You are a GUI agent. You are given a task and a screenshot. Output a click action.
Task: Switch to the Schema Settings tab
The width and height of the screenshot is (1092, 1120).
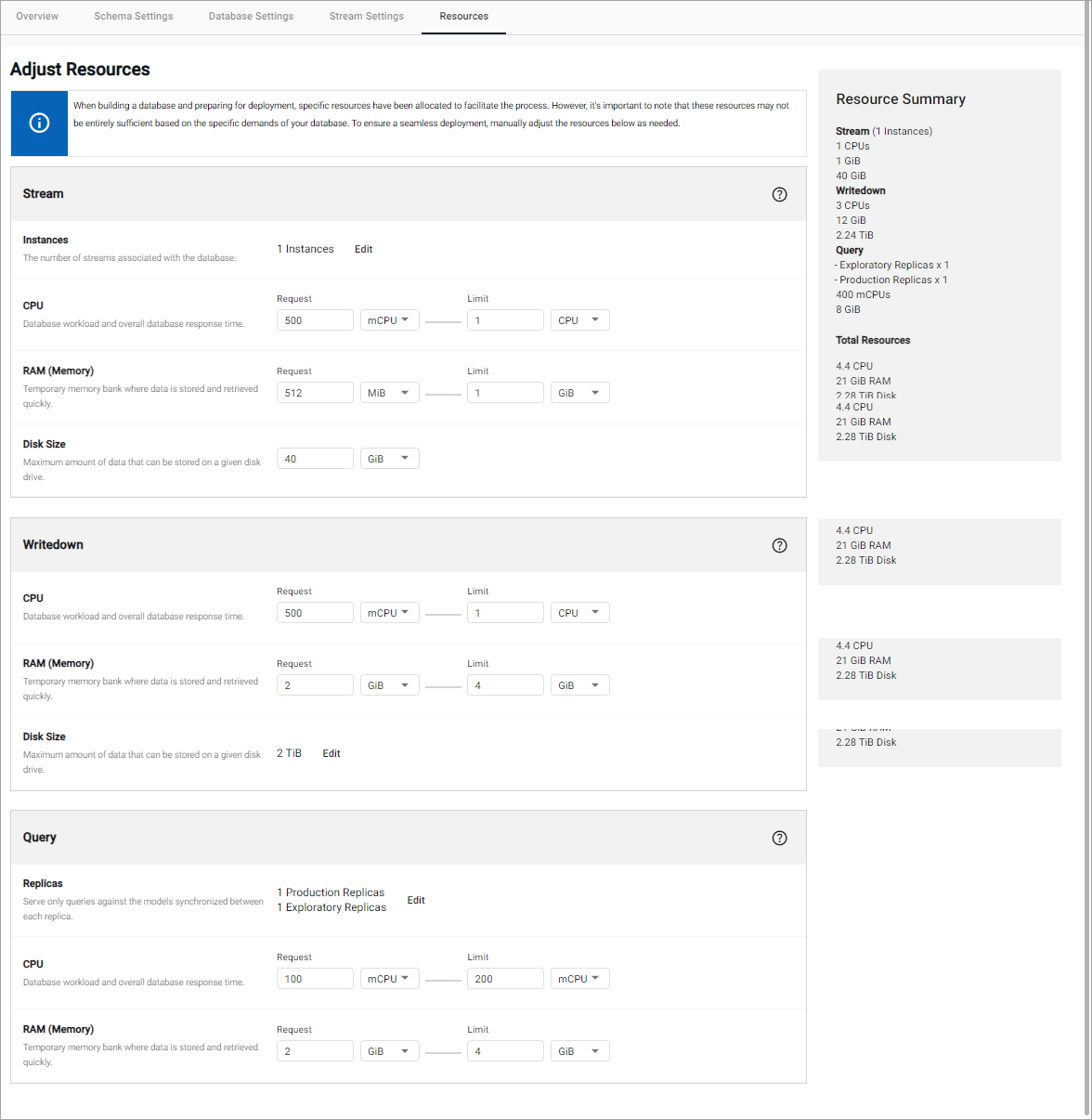pos(133,17)
